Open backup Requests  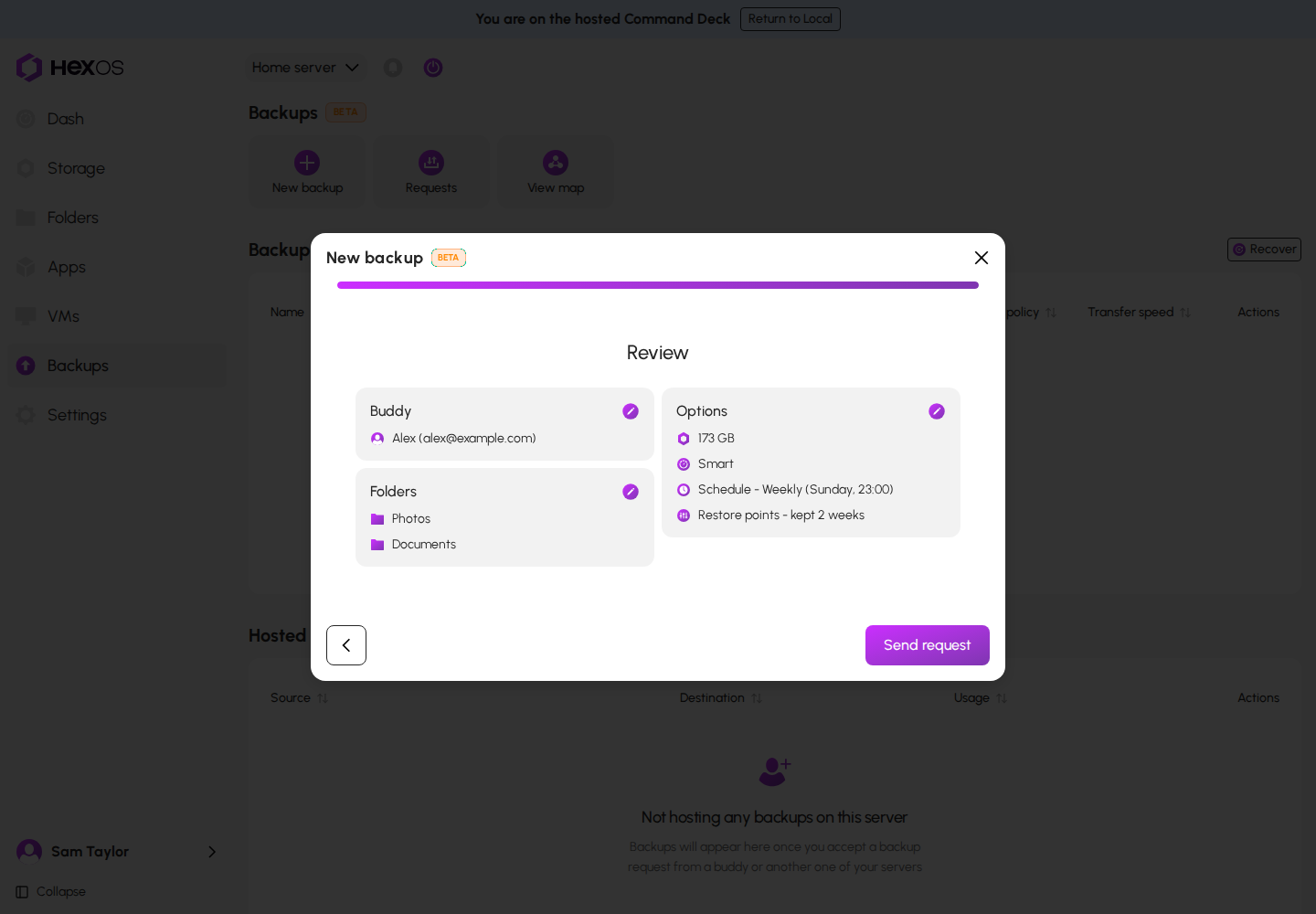point(431,172)
